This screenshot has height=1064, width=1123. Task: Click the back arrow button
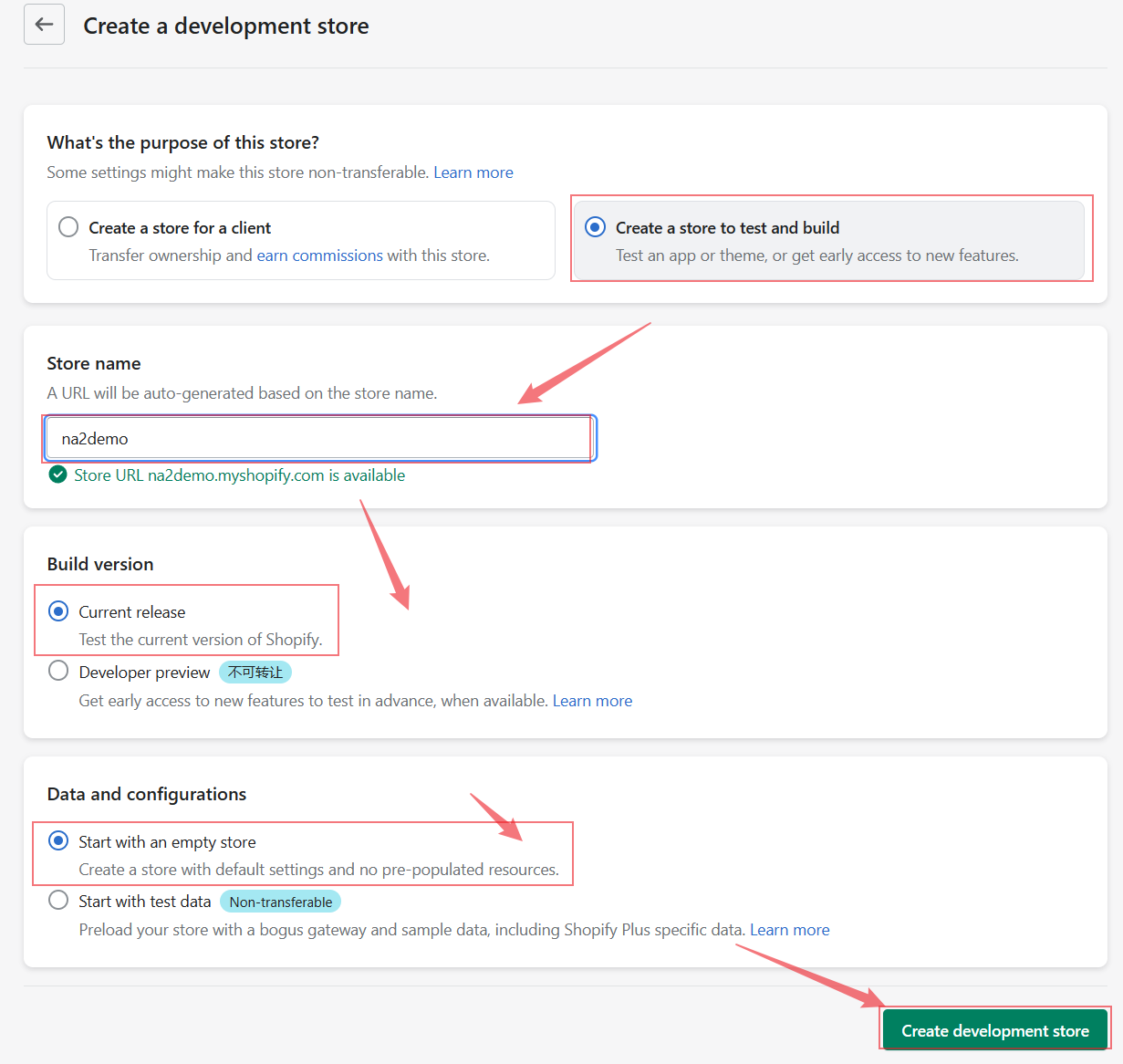(x=44, y=25)
